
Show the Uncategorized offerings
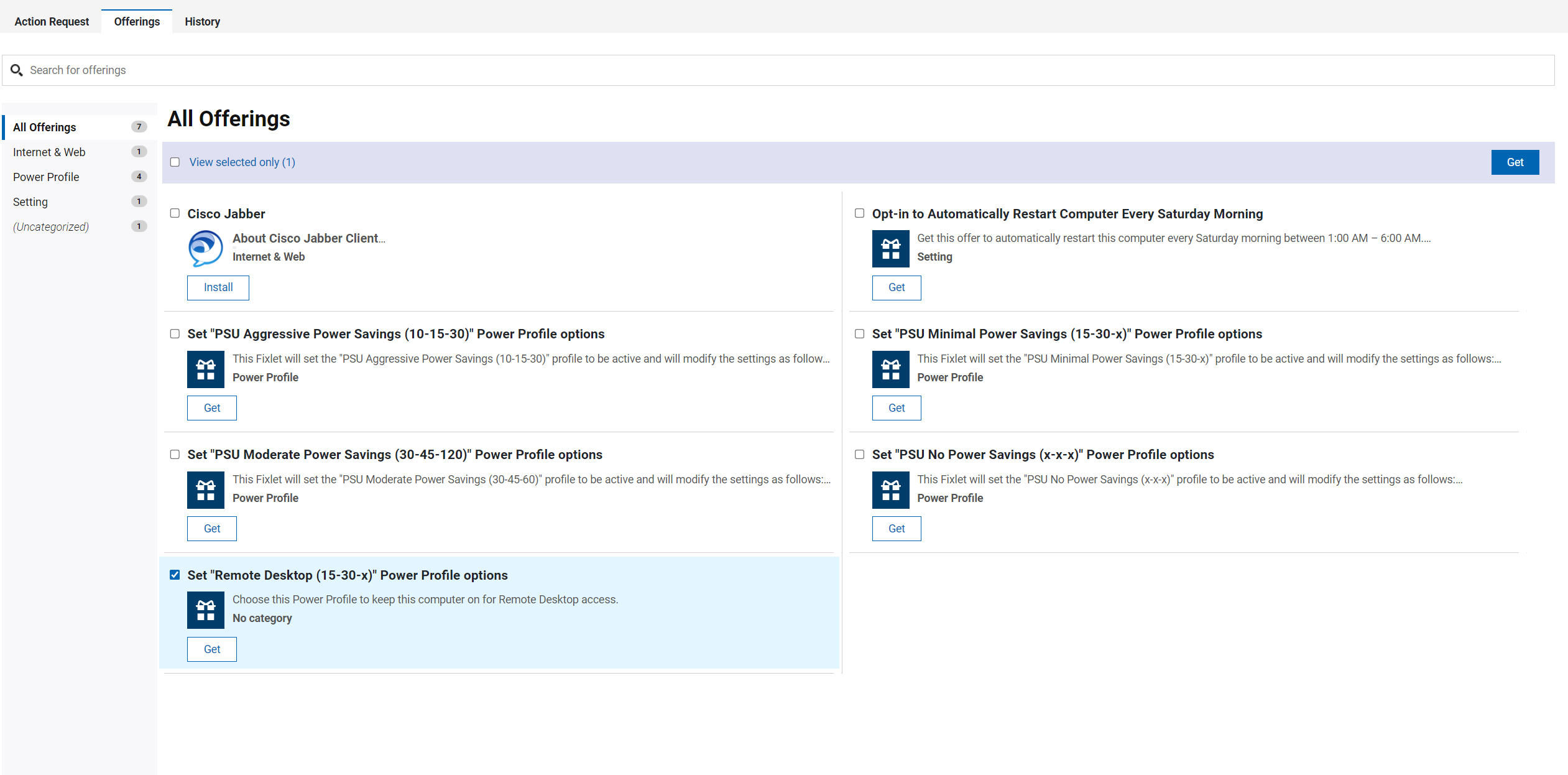51,227
